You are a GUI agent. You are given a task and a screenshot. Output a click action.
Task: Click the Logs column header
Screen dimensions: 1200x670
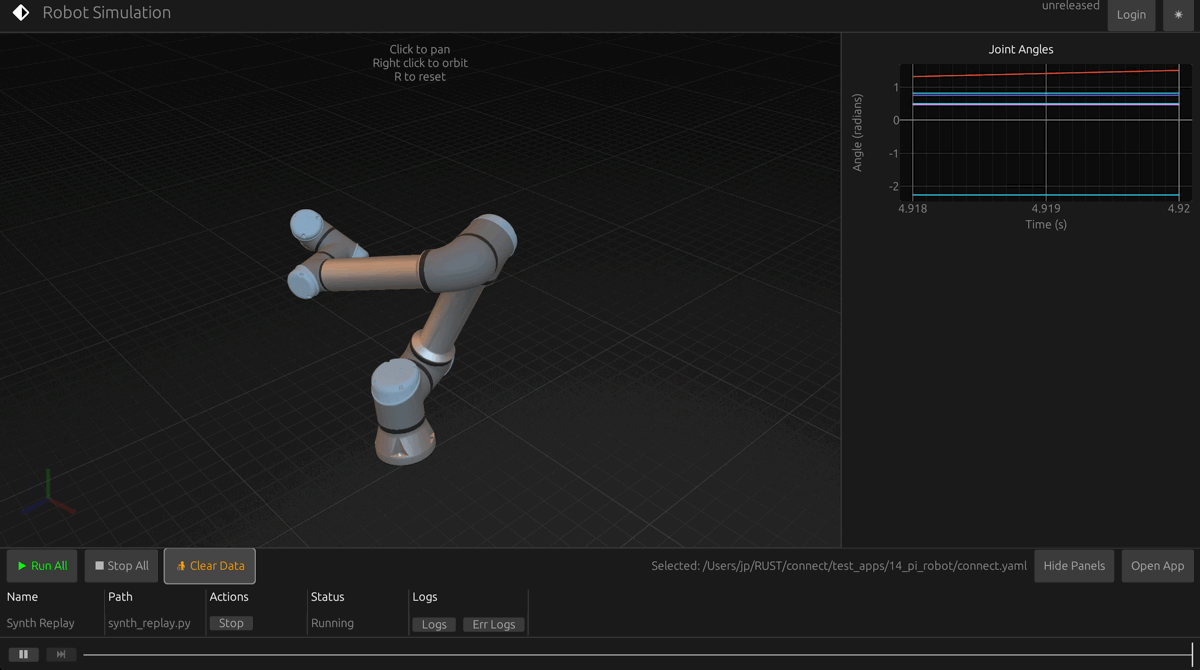click(x=425, y=597)
